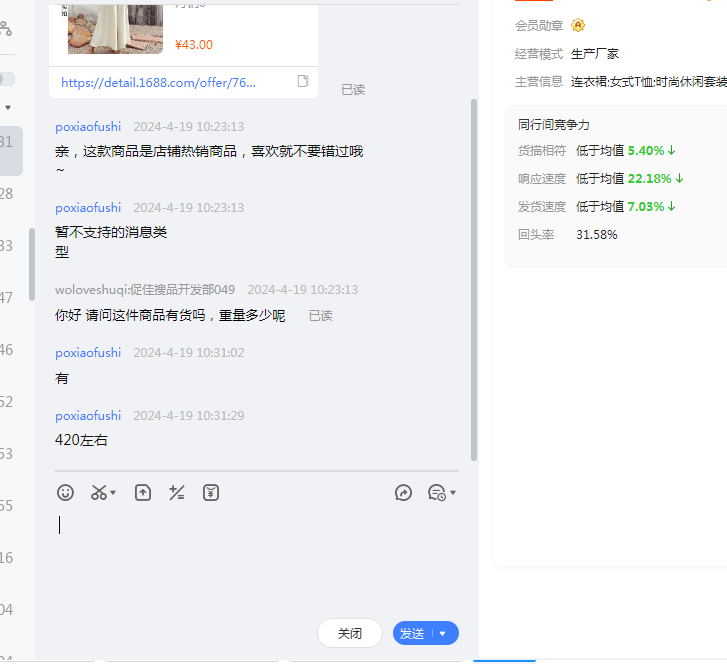Click the member medal badge icon

[x=578, y=25]
